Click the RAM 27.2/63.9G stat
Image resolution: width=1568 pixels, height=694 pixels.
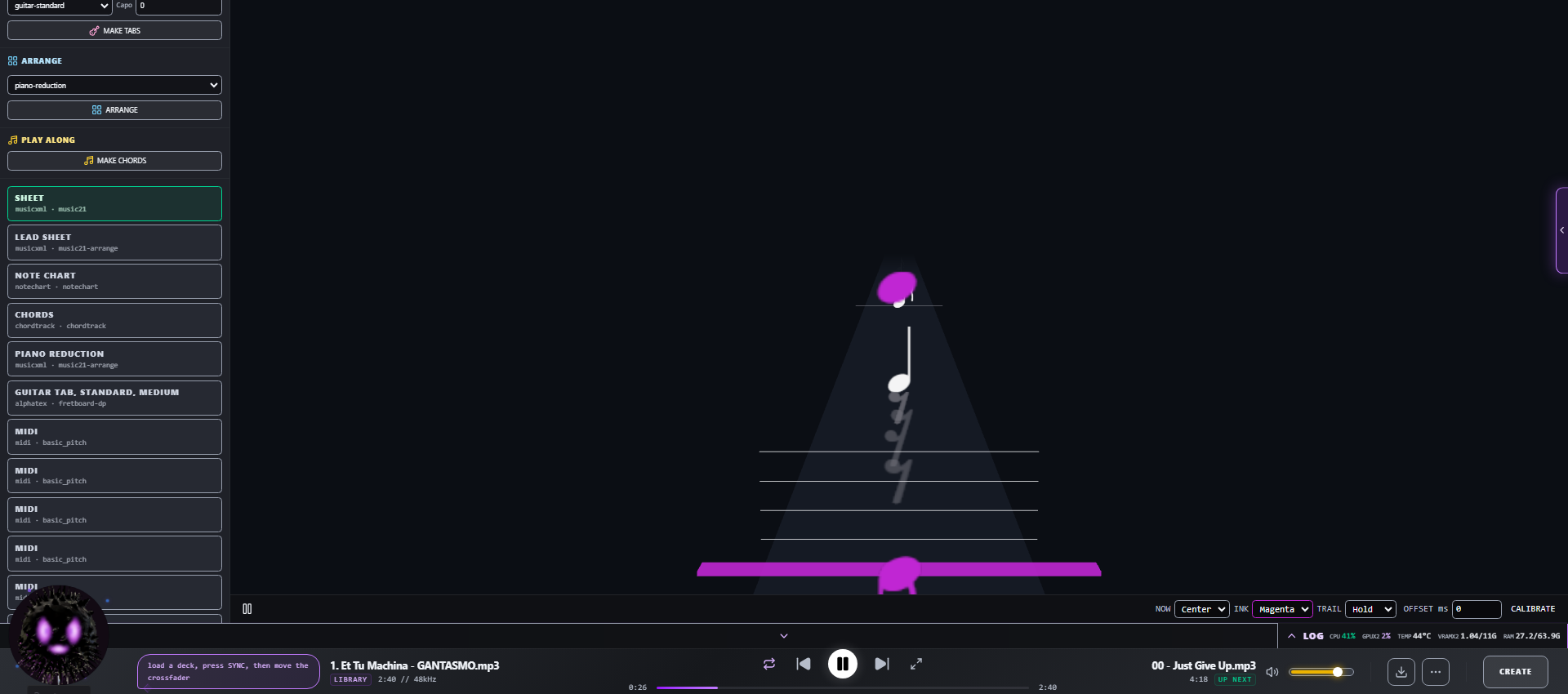pyautogui.click(x=1532, y=636)
